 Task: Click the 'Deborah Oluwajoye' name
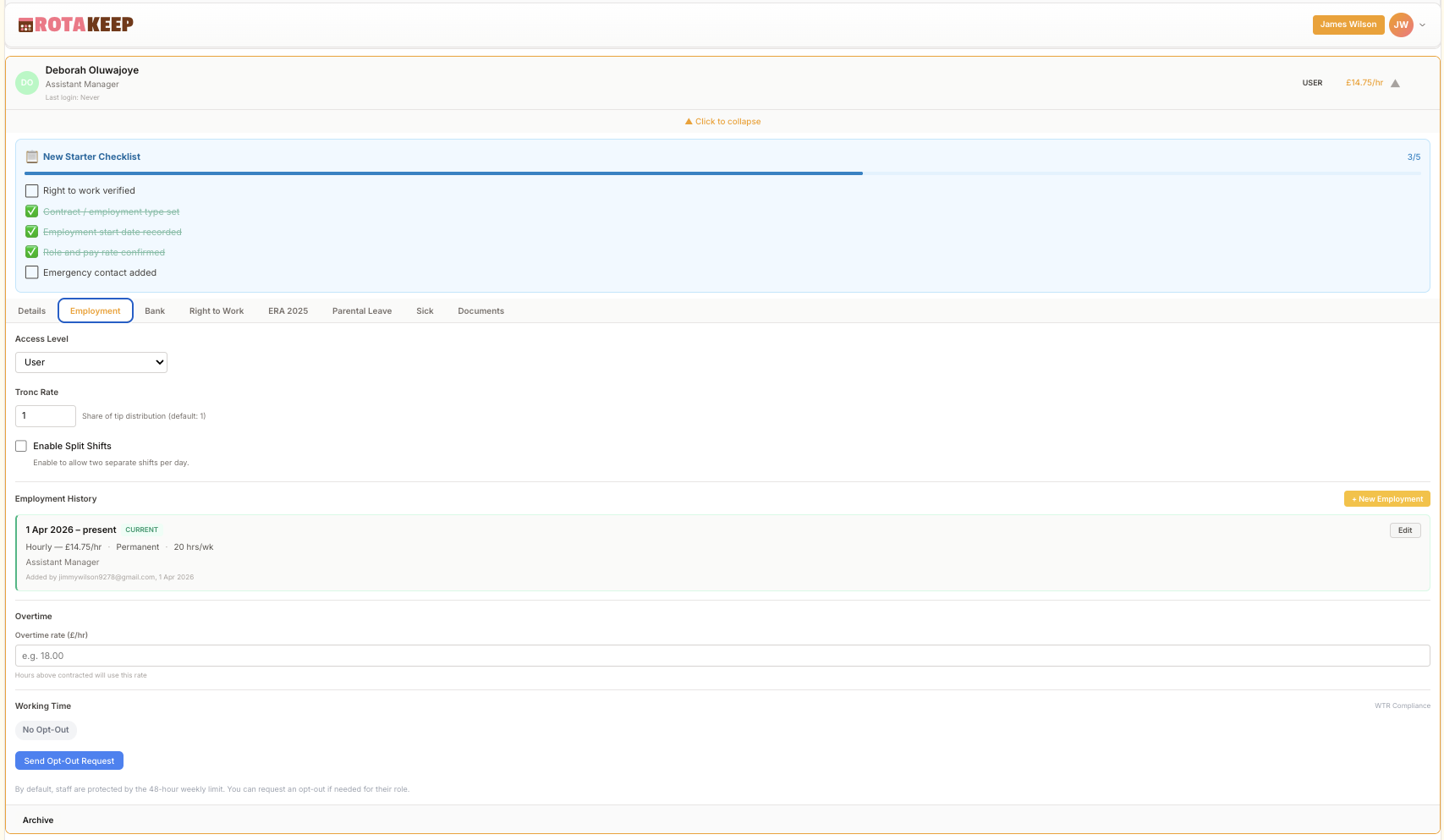click(92, 70)
